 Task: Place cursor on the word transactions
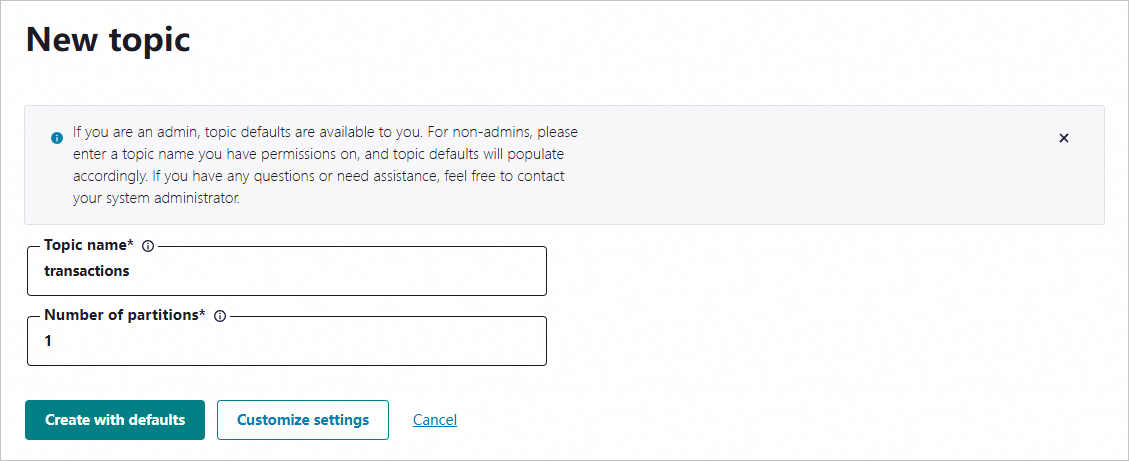87,271
